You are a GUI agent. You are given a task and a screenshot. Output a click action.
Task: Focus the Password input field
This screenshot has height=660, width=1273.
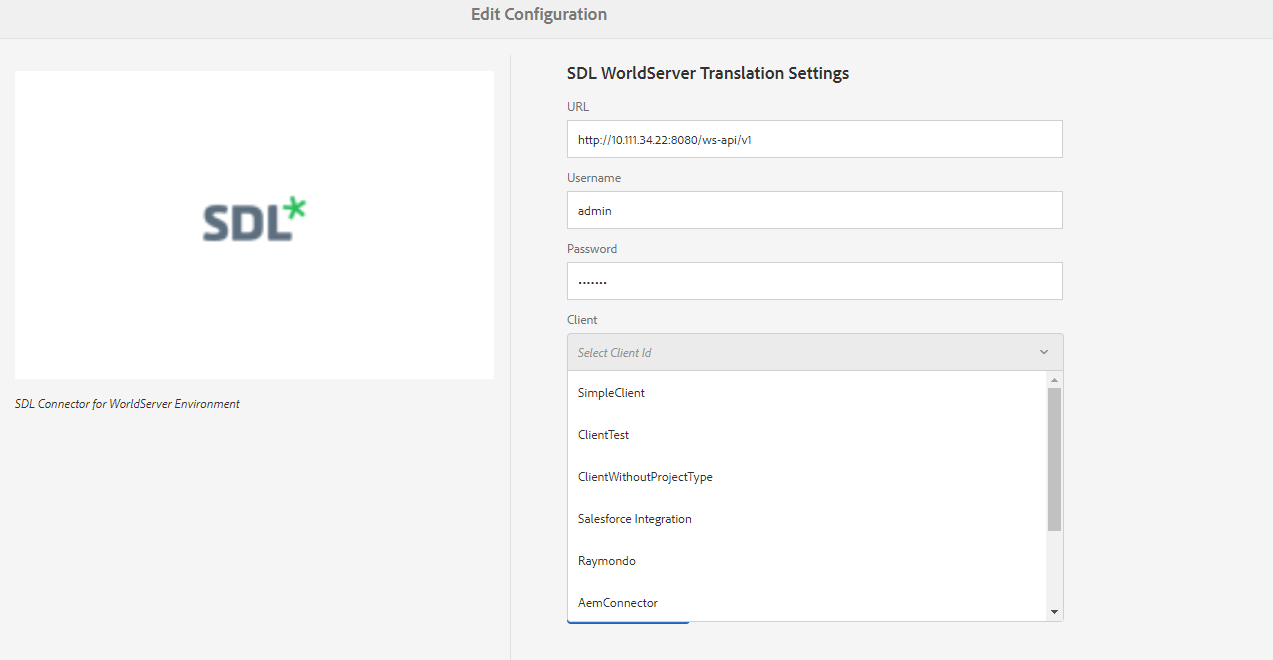[x=814, y=281]
